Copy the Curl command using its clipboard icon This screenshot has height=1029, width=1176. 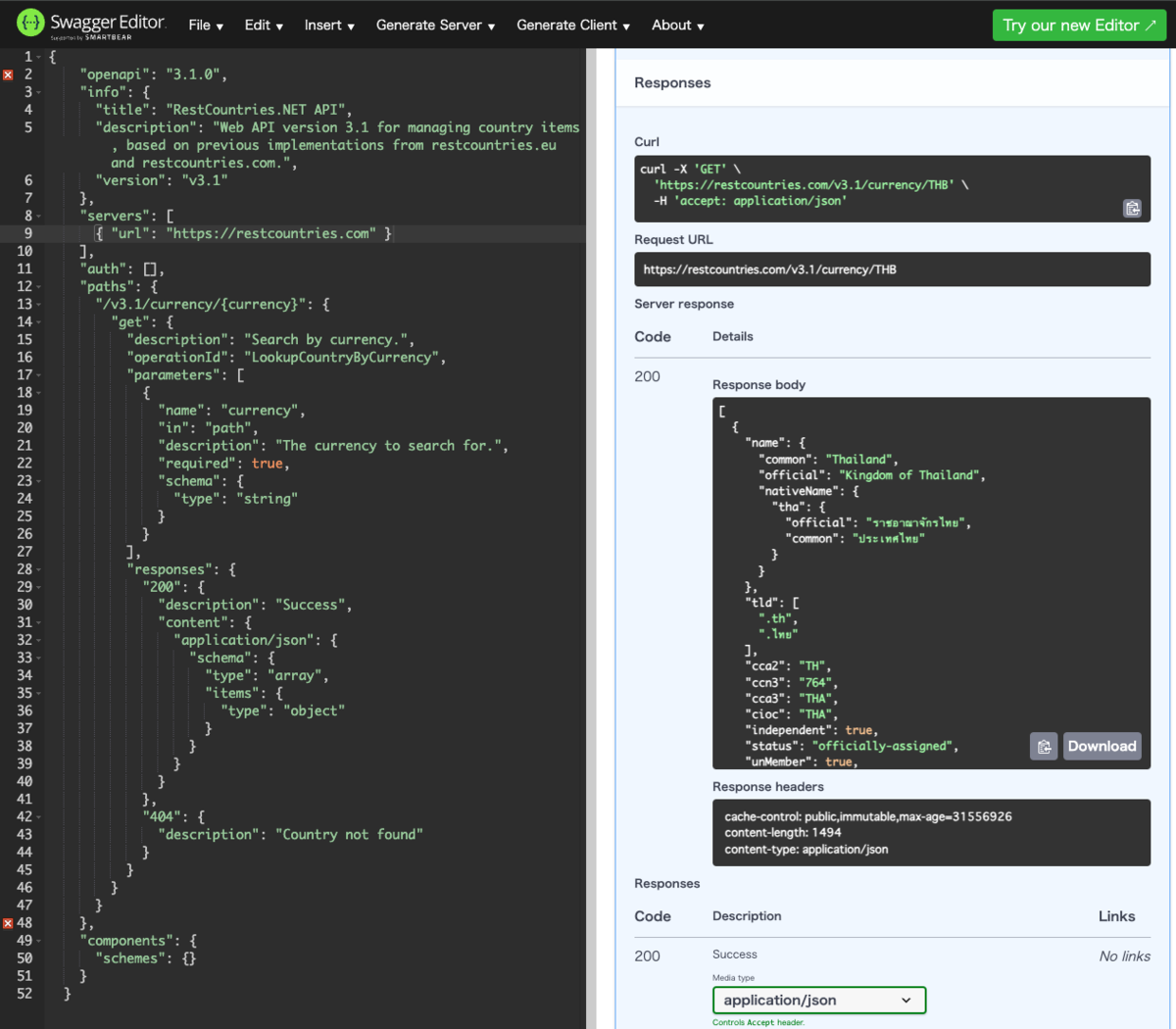pyautogui.click(x=1132, y=208)
